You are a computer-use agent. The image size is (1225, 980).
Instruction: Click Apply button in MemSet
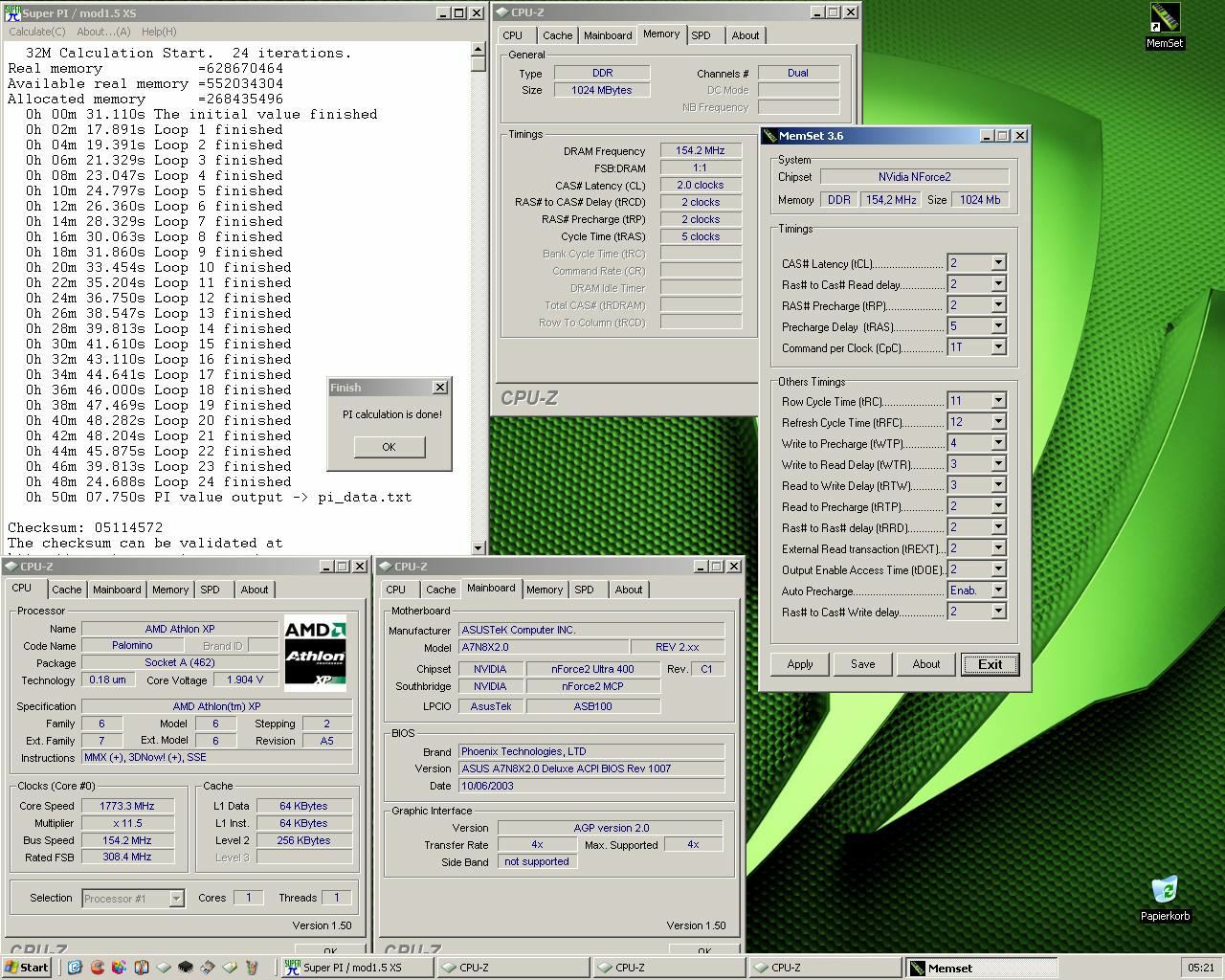(x=800, y=664)
